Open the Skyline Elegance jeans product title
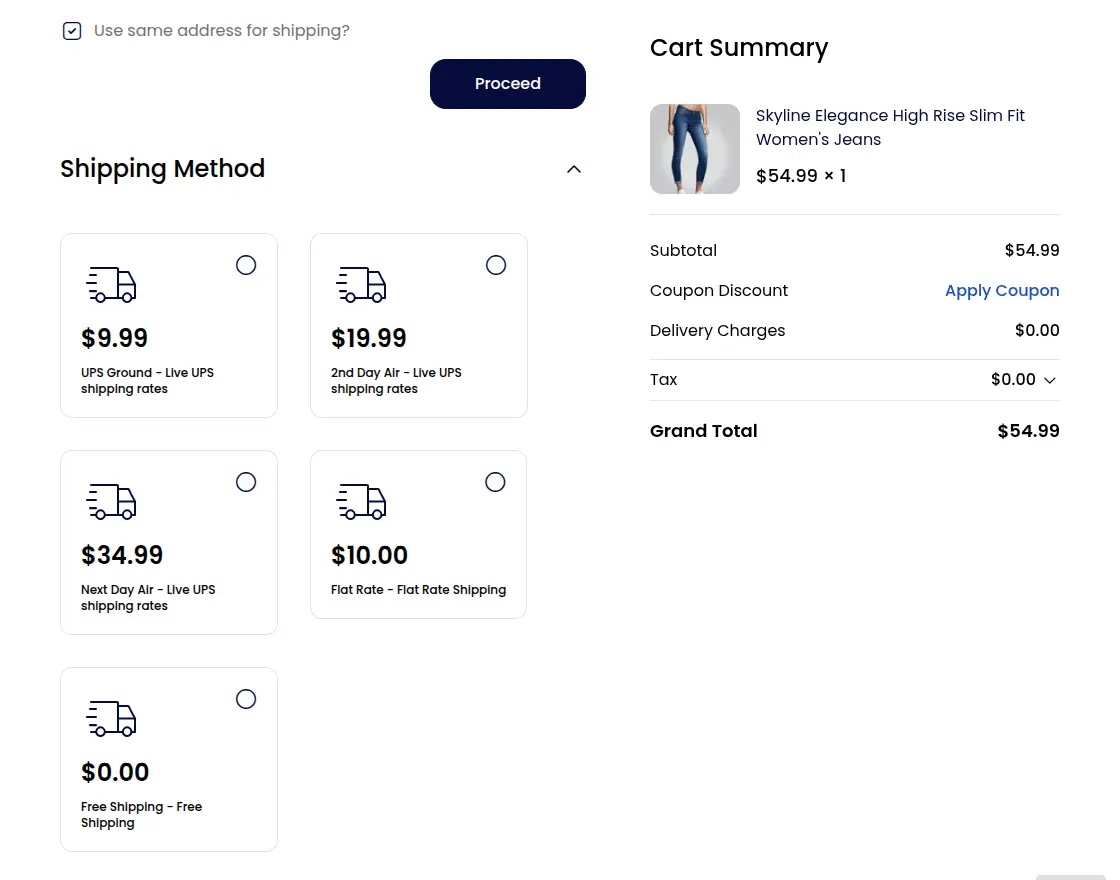1120x880 pixels. pyautogui.click(x=890, y=127)
